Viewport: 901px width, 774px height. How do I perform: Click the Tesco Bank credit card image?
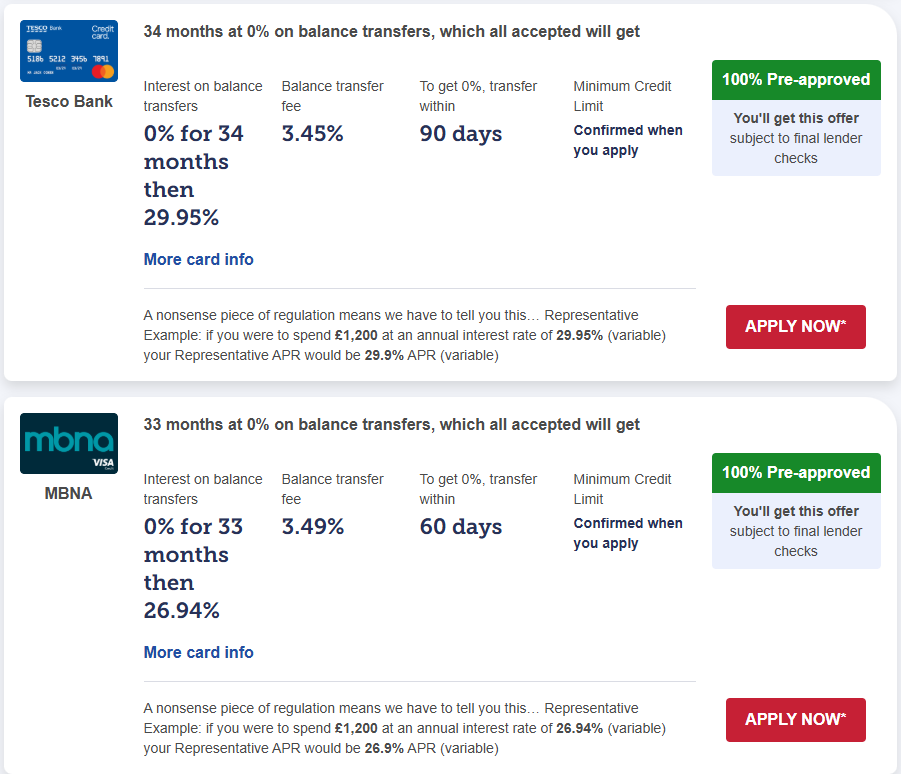[x=69, y=51]
